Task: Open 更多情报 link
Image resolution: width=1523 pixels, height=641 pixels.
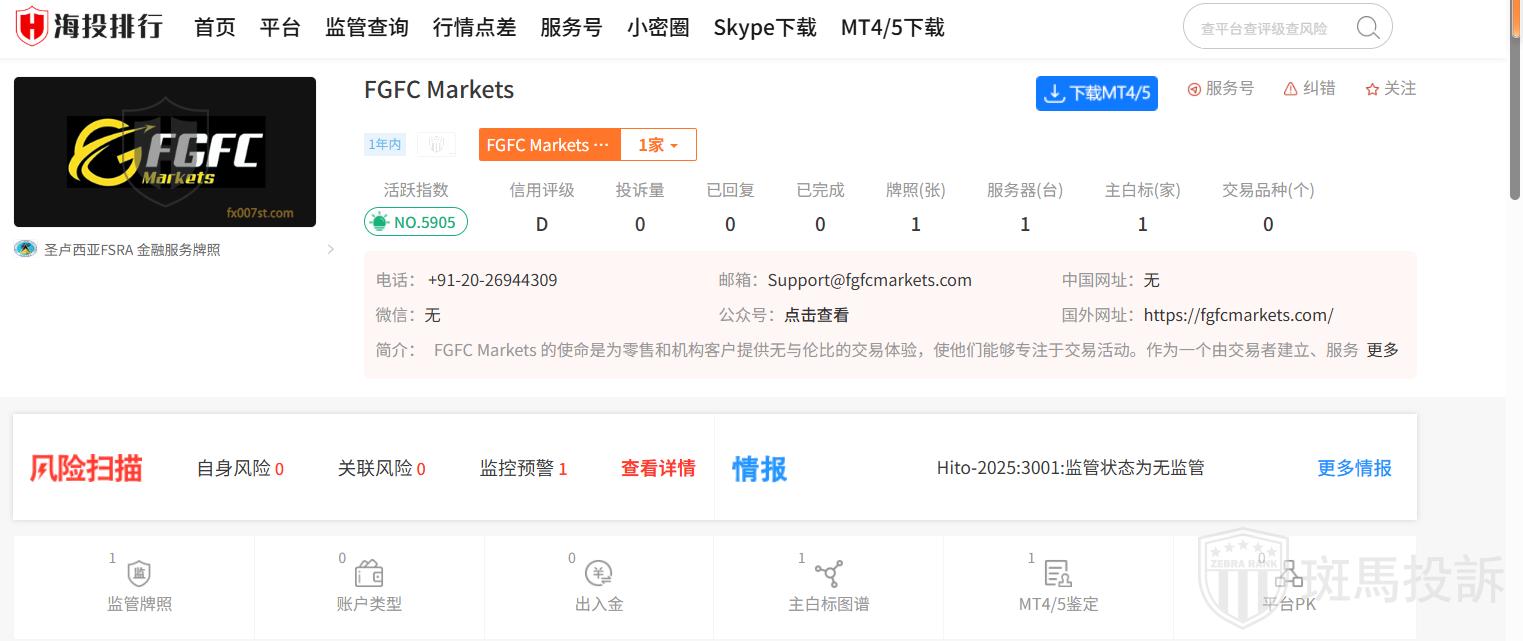Action: click(1354, 468)
